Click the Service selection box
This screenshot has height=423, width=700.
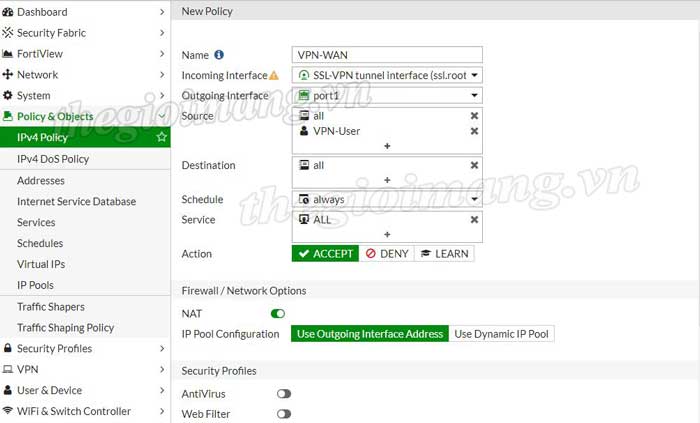tap(387, 227)
